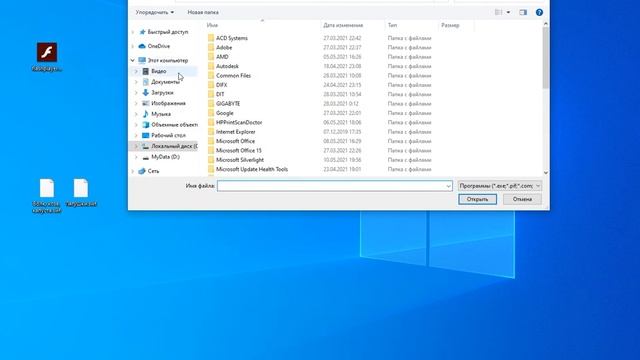The image size is (640, 360).
Task: Change view layout icon in toolbar
Action: pyautogui.click(x=498, y=12)
